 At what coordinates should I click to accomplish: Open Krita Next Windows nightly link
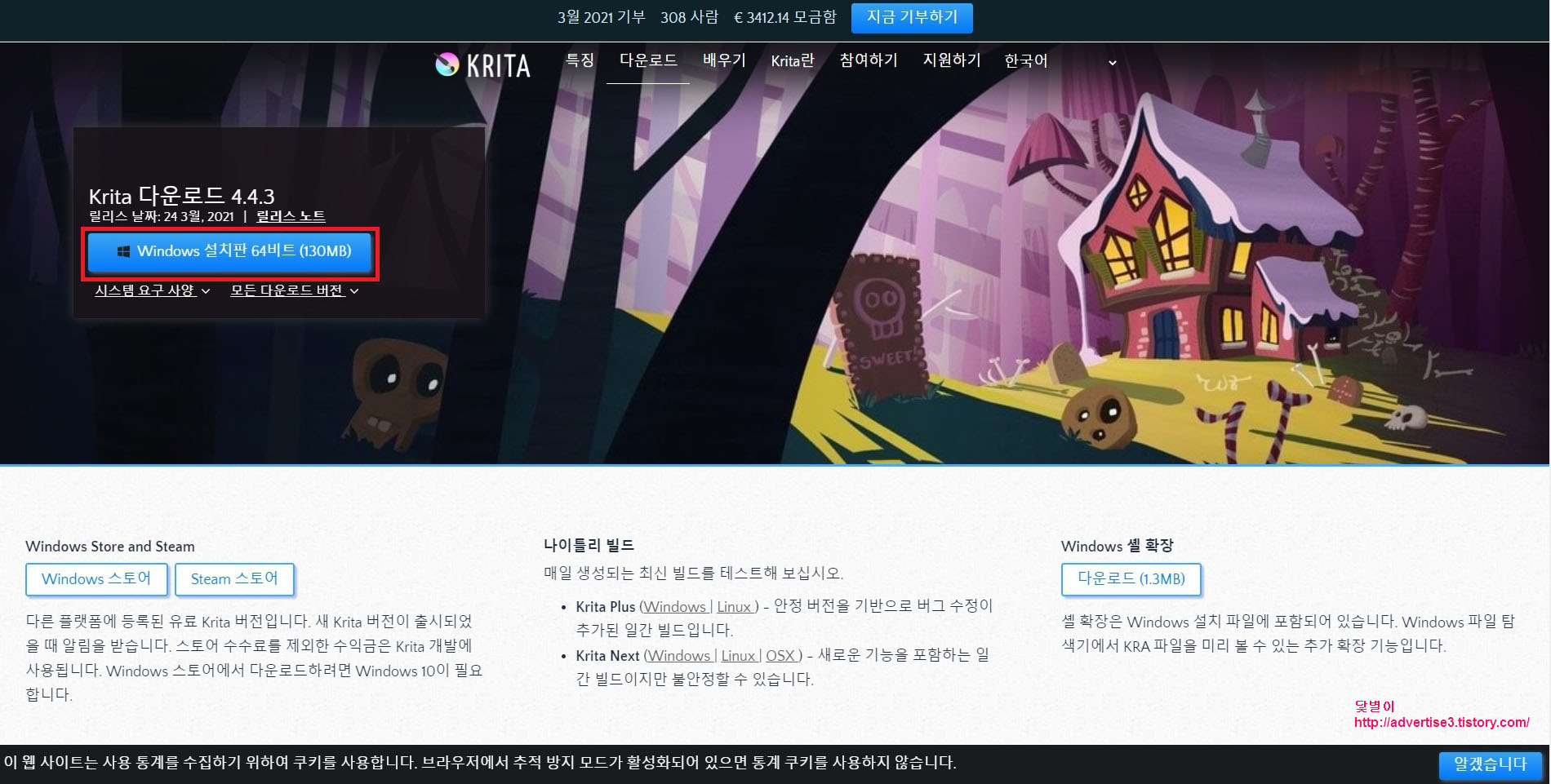pos(679,656)
